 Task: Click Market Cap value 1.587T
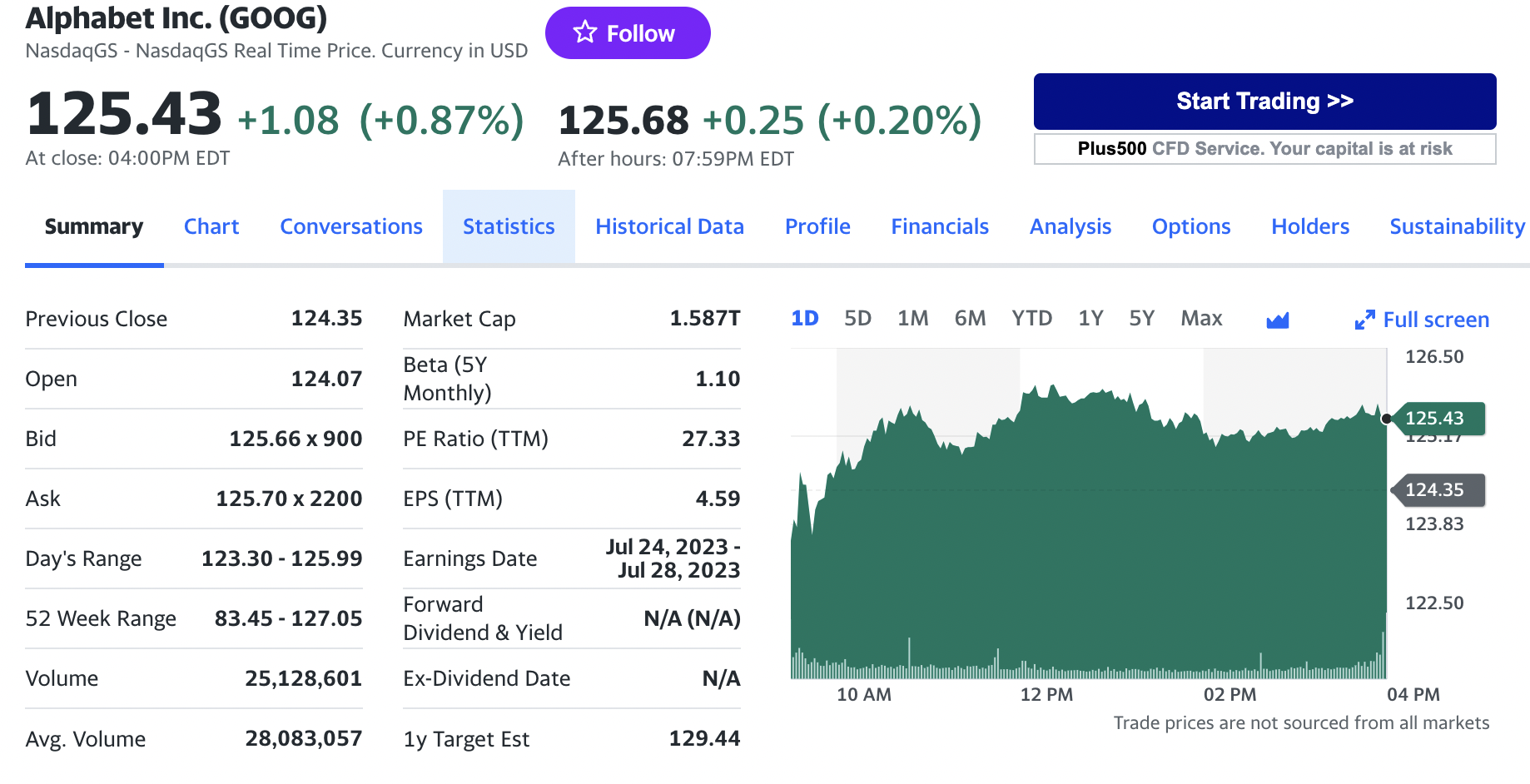point(704,319)
